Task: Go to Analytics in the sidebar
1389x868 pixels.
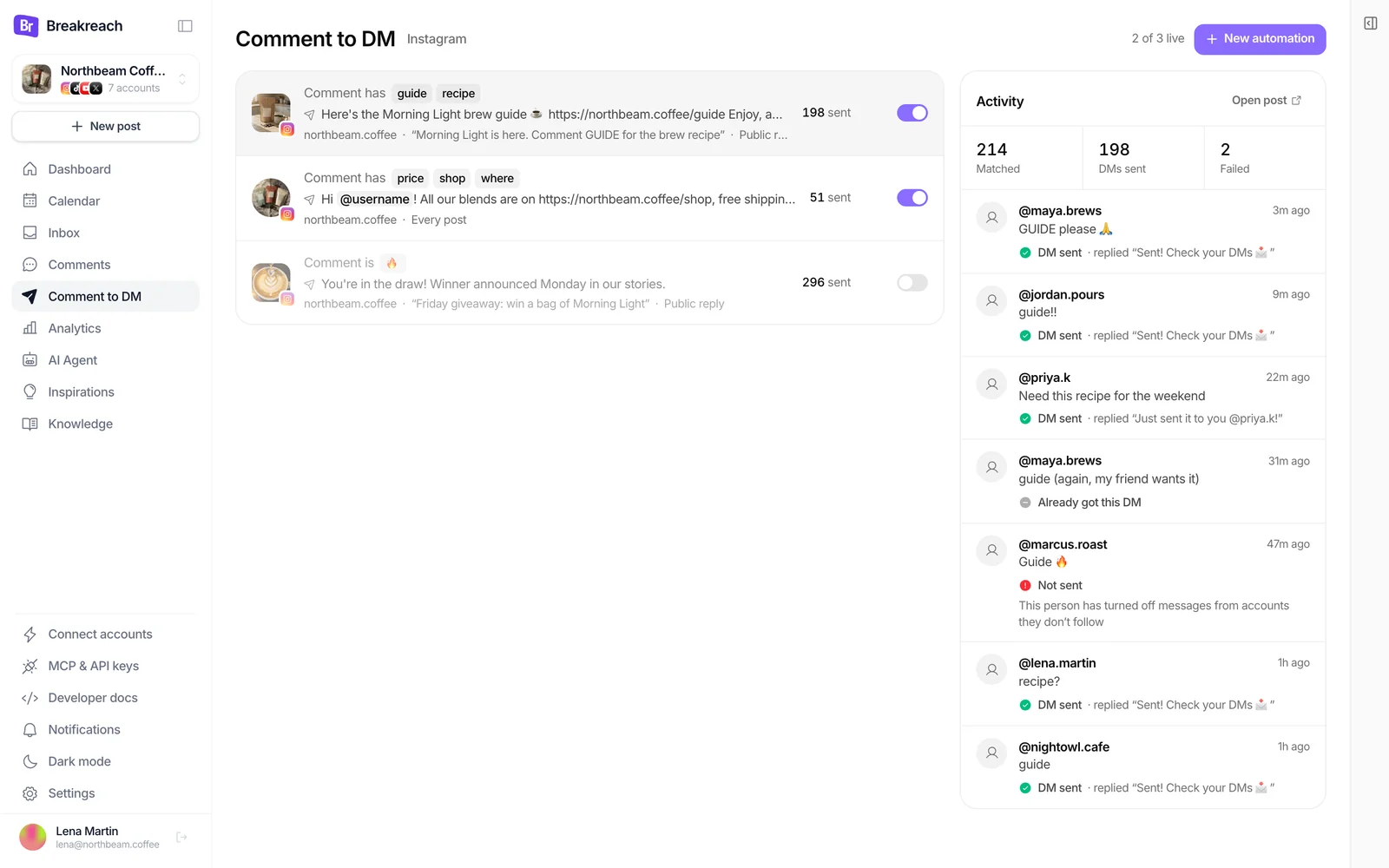Action: click(x=106, y=328)
